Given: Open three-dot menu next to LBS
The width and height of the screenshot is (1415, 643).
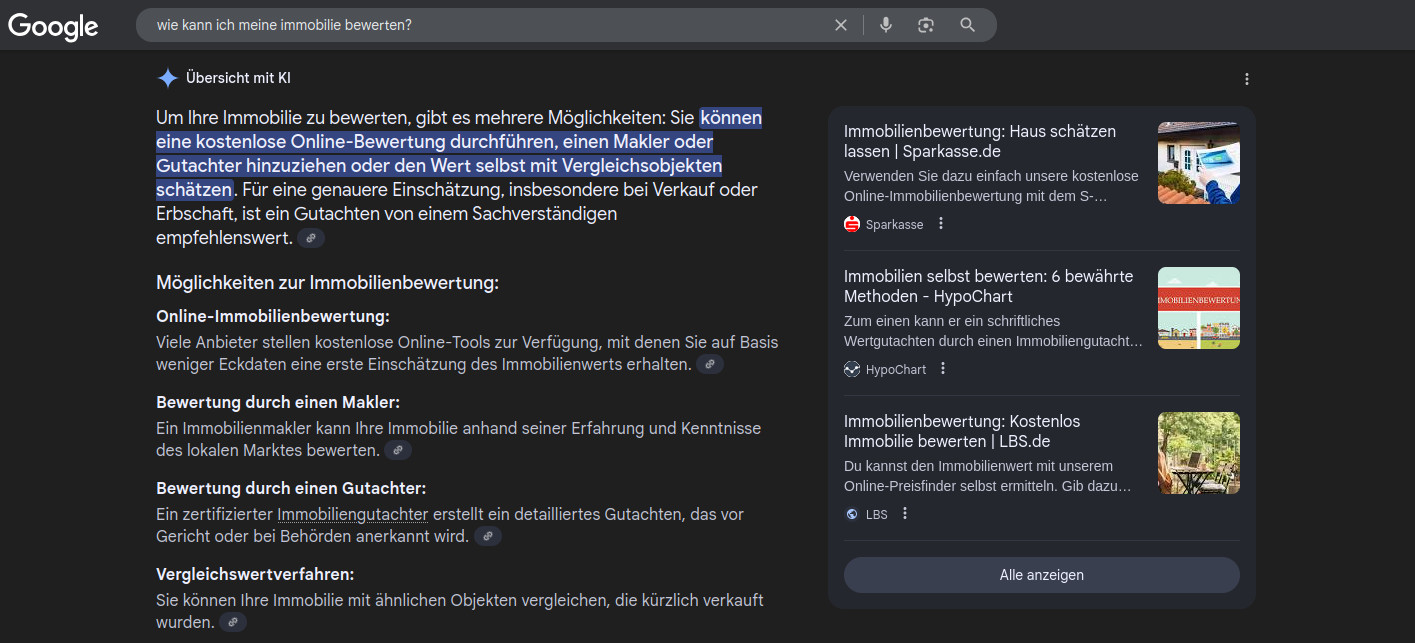Looking at the screenshot, I should (x=905, y=514).
